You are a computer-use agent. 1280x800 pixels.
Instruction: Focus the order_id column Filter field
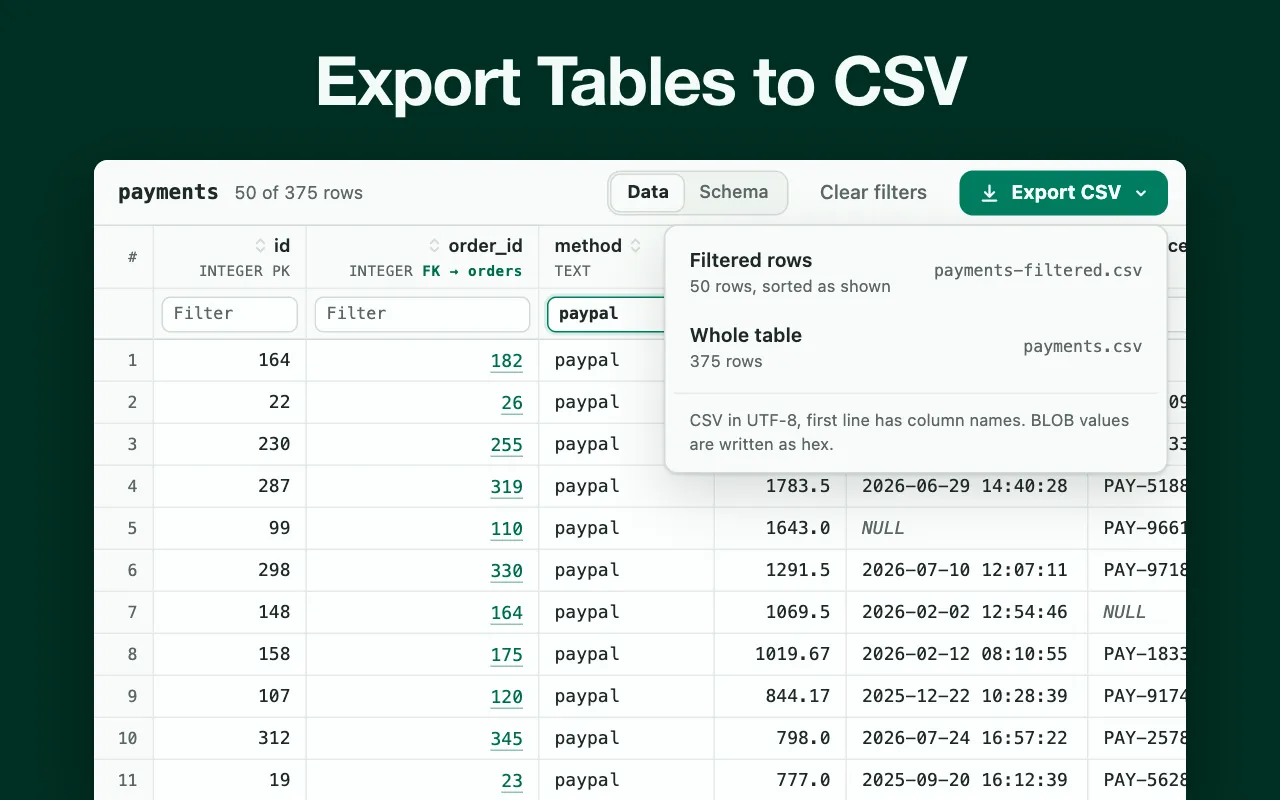422,314
